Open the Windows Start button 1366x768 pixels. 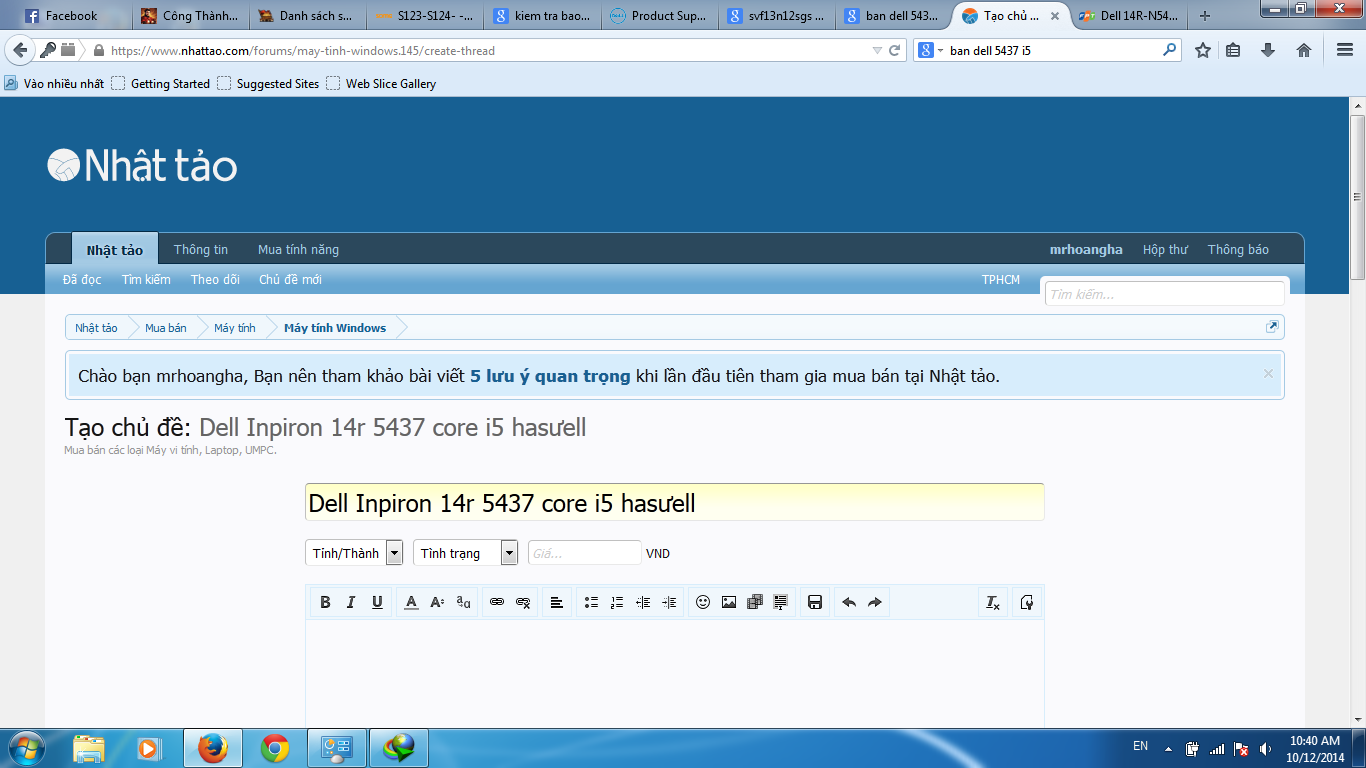(27, 748)
